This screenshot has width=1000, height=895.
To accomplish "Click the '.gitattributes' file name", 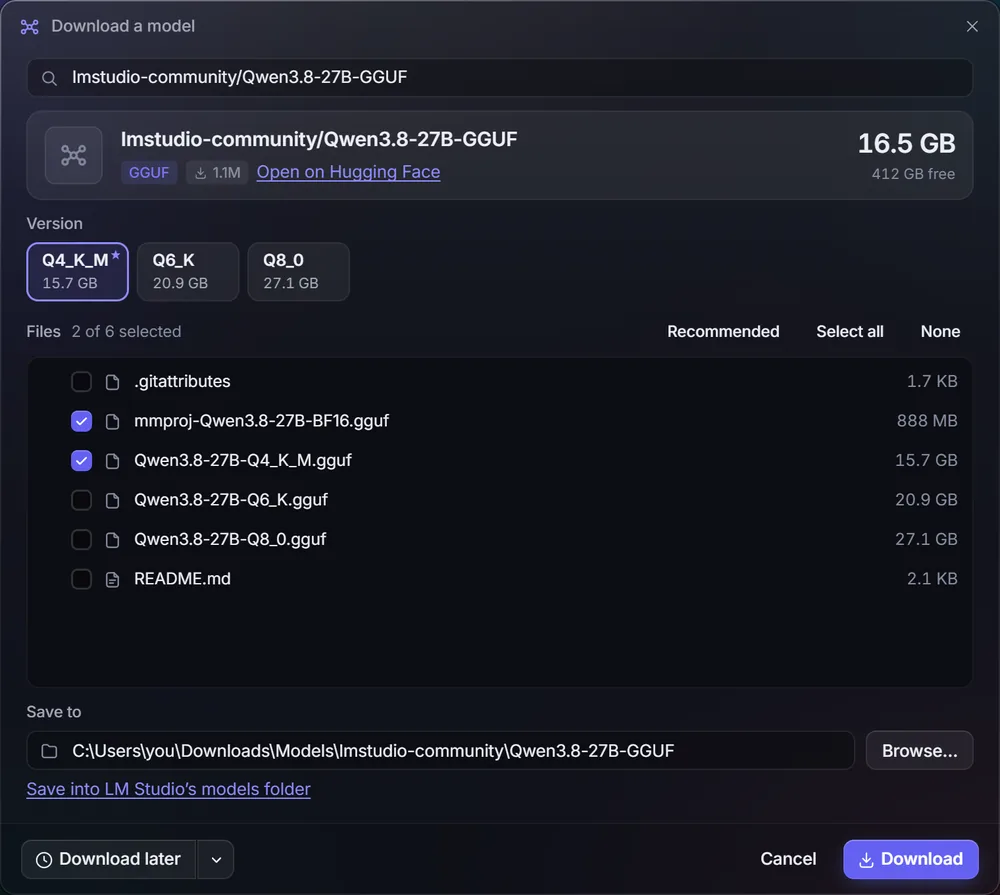I will point(182,381).
